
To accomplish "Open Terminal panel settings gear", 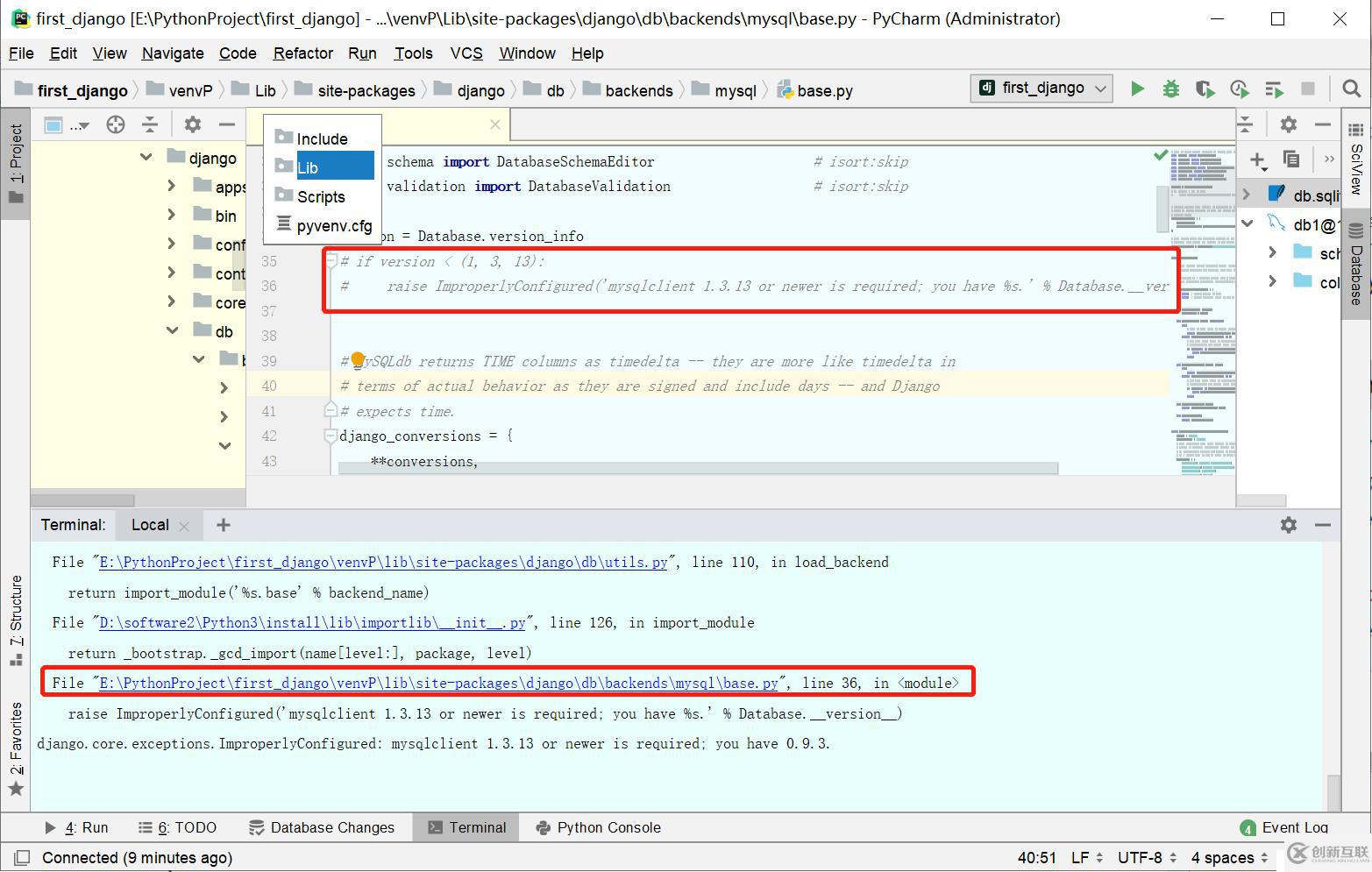I will point(1288,525).
